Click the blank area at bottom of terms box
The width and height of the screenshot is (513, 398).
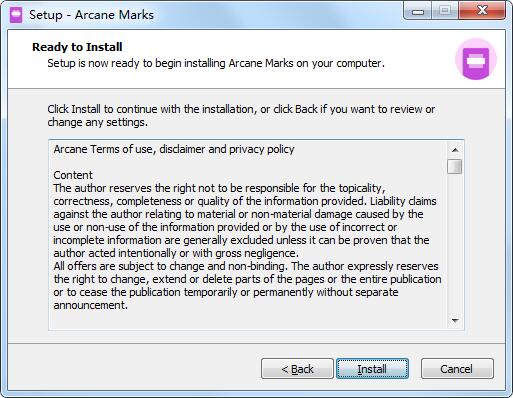click(247, 321)
